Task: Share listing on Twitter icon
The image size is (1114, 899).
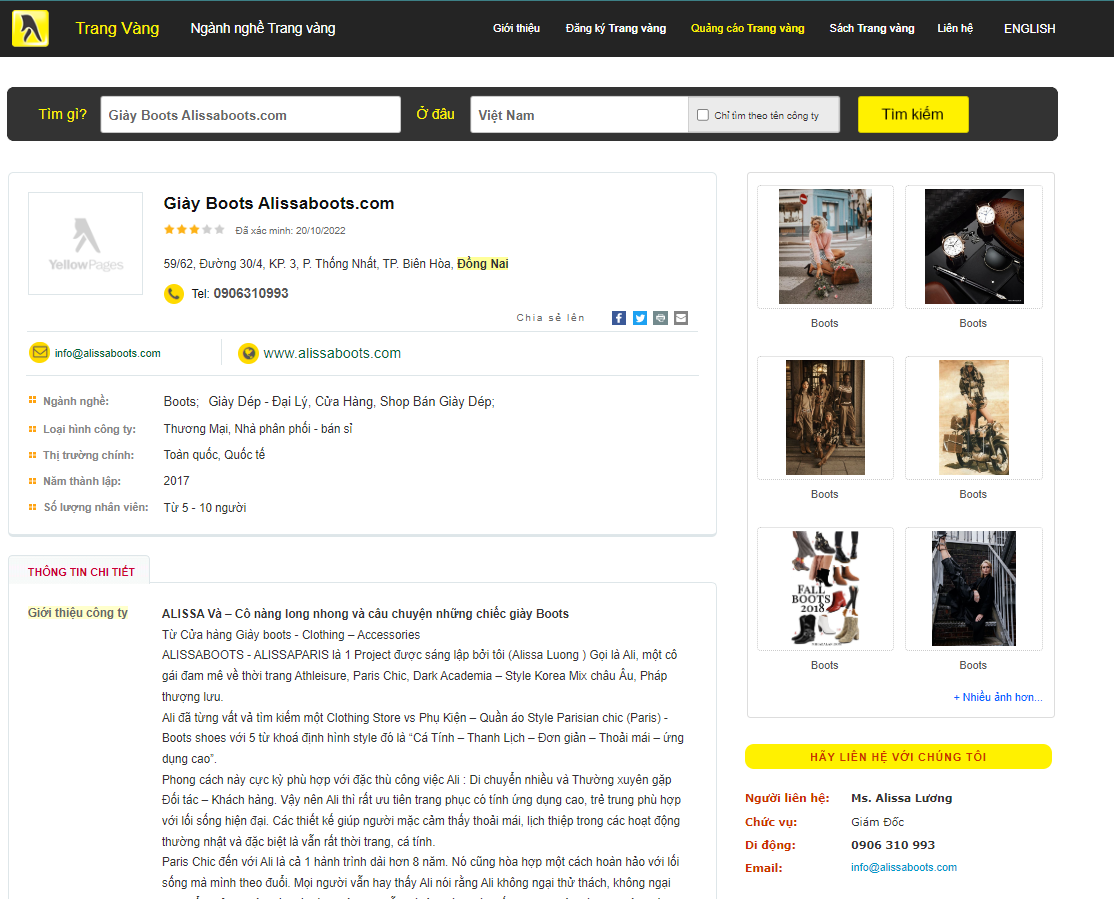Action: coord(639,318)
